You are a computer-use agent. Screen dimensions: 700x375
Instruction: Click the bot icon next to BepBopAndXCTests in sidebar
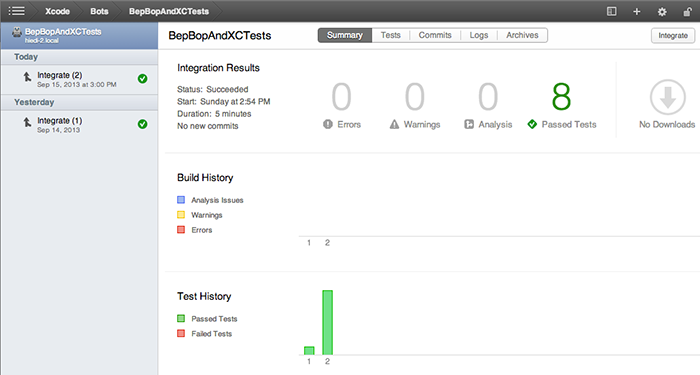pyautogui.click(x=17, y=32)
